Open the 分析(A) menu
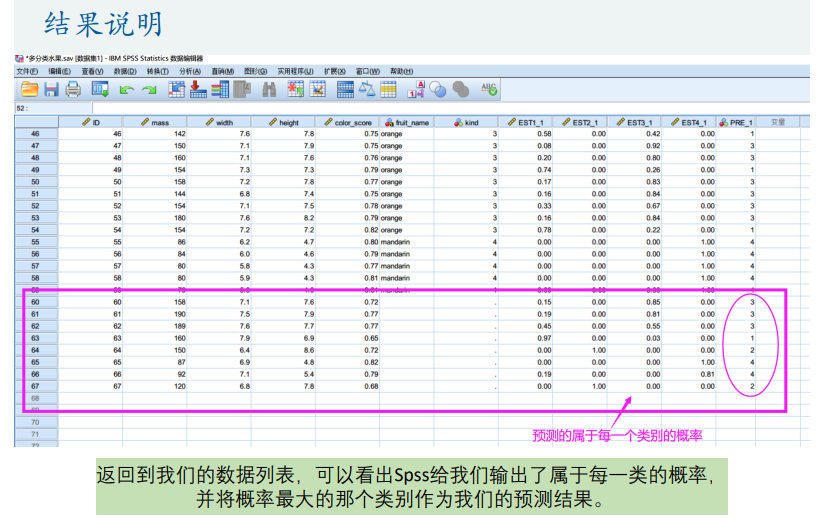This screenshot has height=518, width=826. click(189, 71)
